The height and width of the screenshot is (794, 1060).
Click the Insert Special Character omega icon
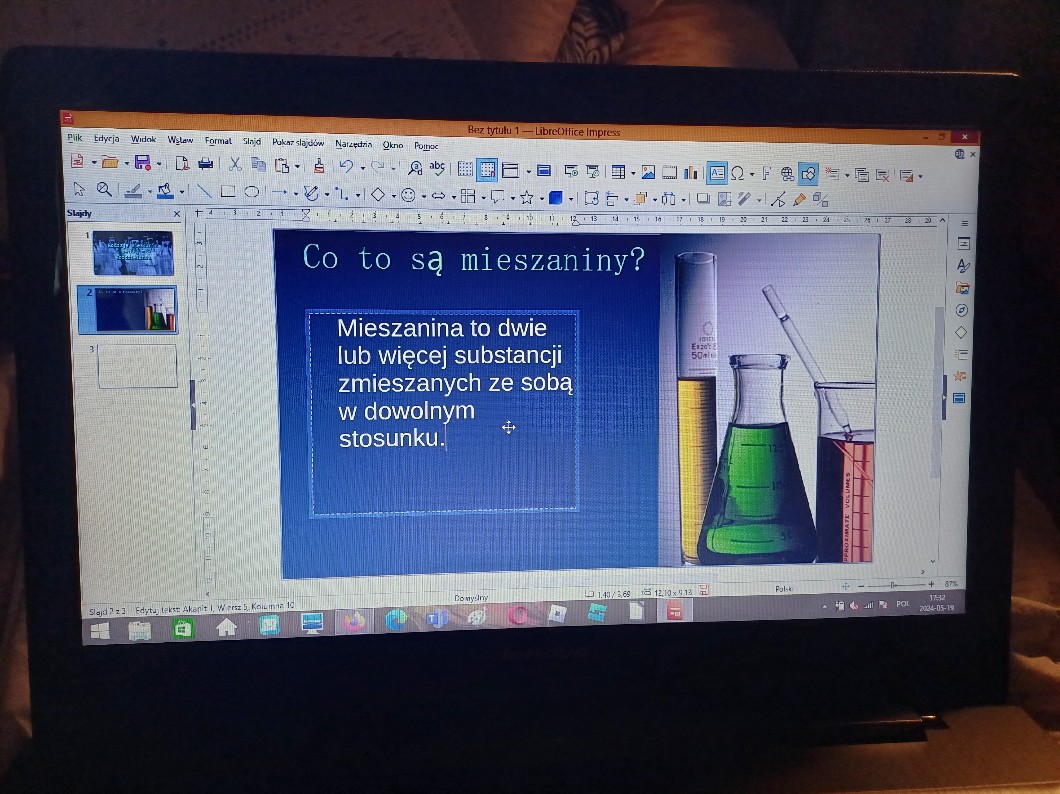point(738,173)
